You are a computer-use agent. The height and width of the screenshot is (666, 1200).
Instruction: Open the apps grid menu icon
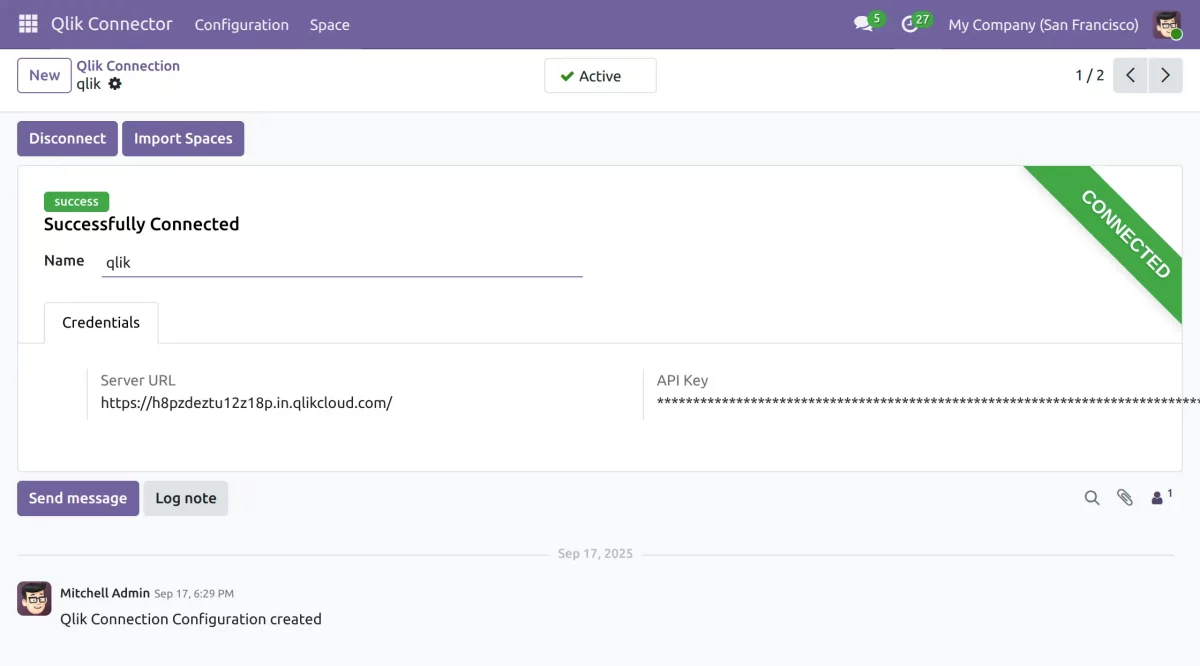pyautogui.click(x=28, y=24)
